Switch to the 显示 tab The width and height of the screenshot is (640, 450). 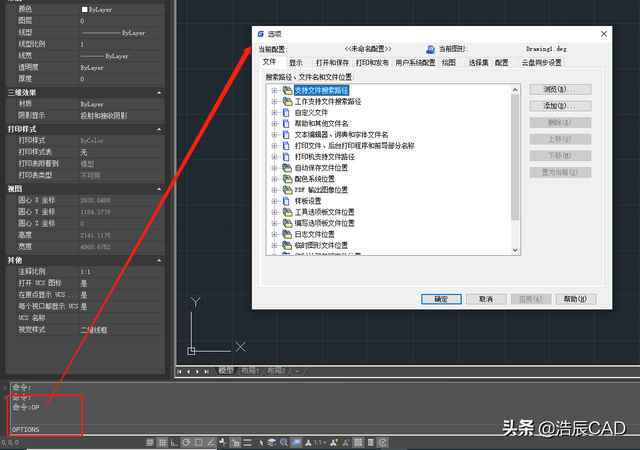(x=296, y=62)
